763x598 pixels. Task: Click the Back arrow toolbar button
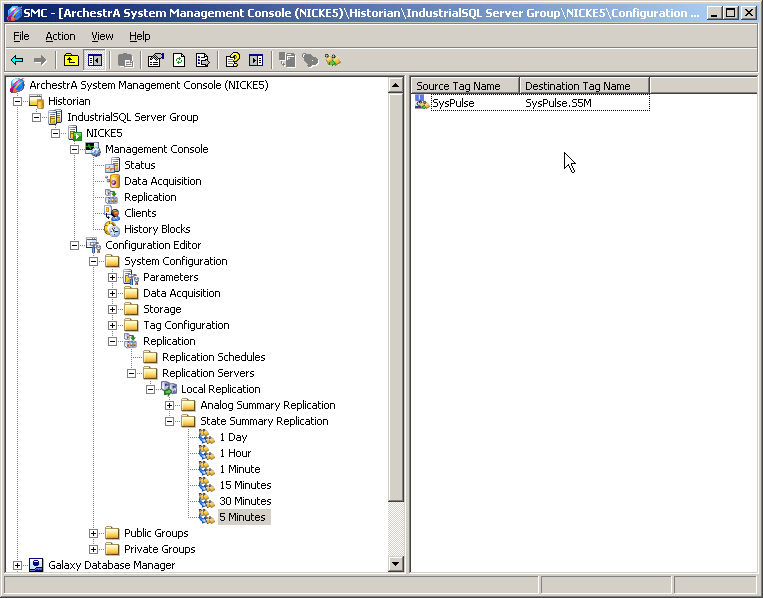tap(17, 60)
